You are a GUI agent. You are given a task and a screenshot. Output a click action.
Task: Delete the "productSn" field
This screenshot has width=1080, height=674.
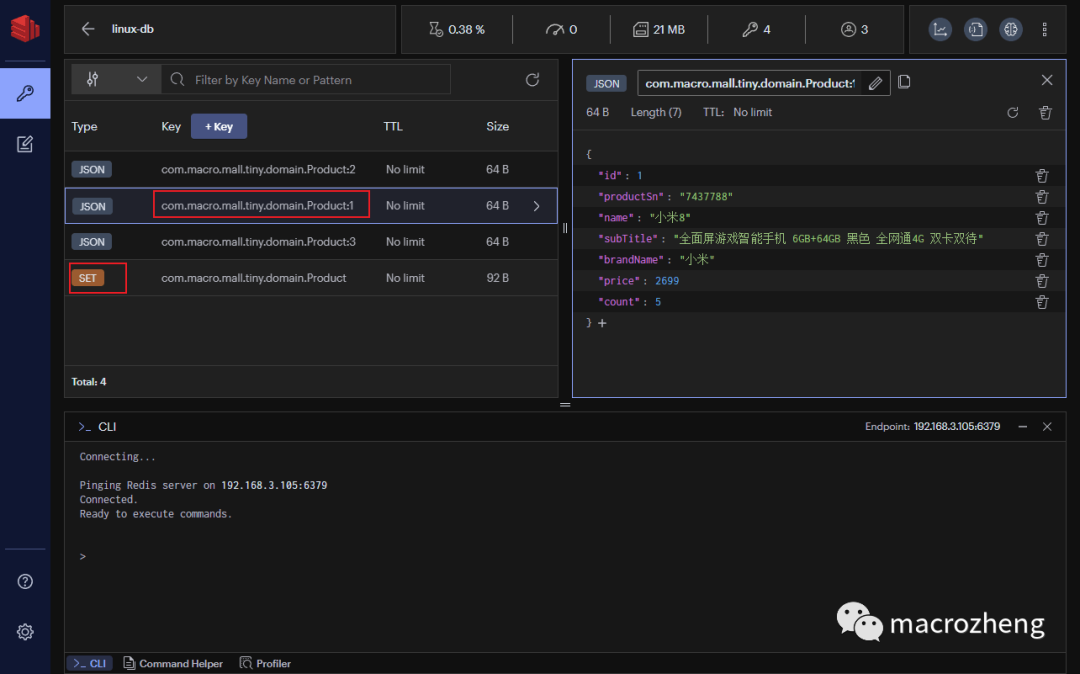pyautogui.click(x=1041, y=197)
